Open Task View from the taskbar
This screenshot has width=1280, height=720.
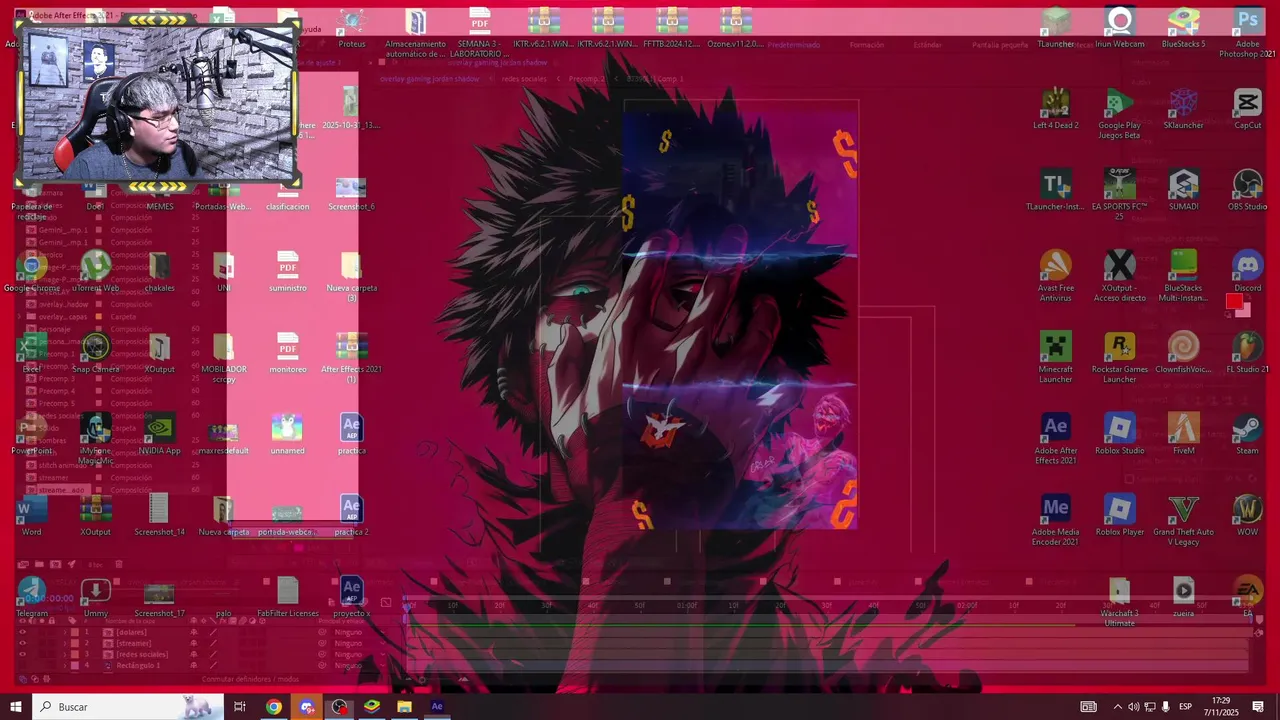[240, 707]
